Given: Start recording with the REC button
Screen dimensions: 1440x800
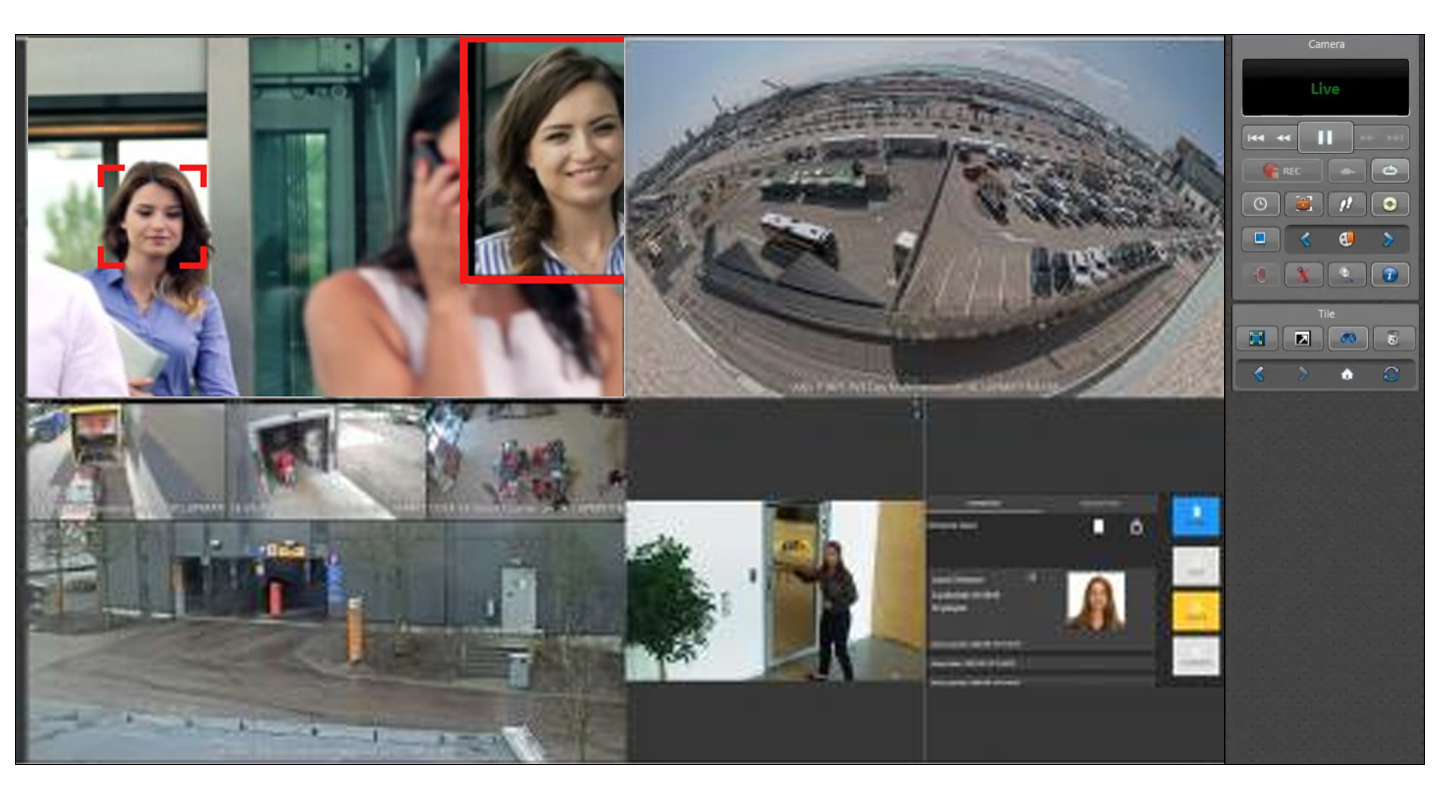Looking at the screenshot, I should click(x=1282, y=171).
